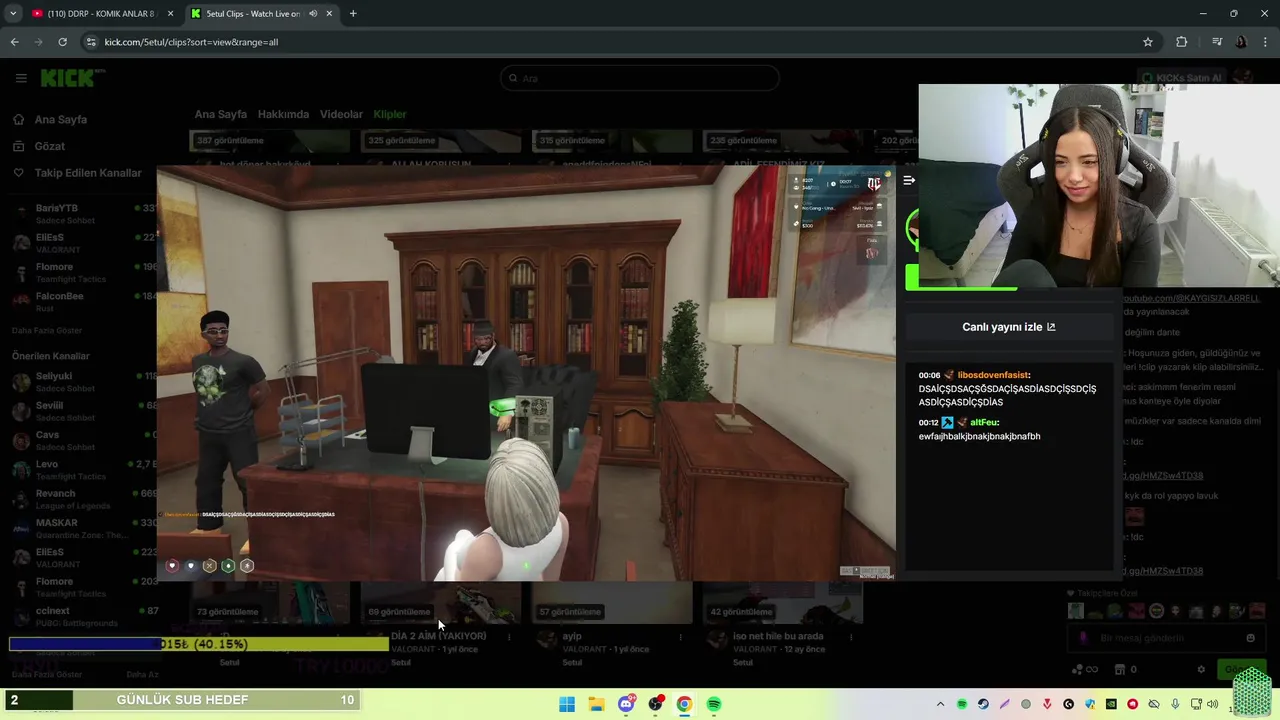The width and height of the screenshot is (1280, 720).
Task: Switch to the Videolar tab
Action: [341, 114]
